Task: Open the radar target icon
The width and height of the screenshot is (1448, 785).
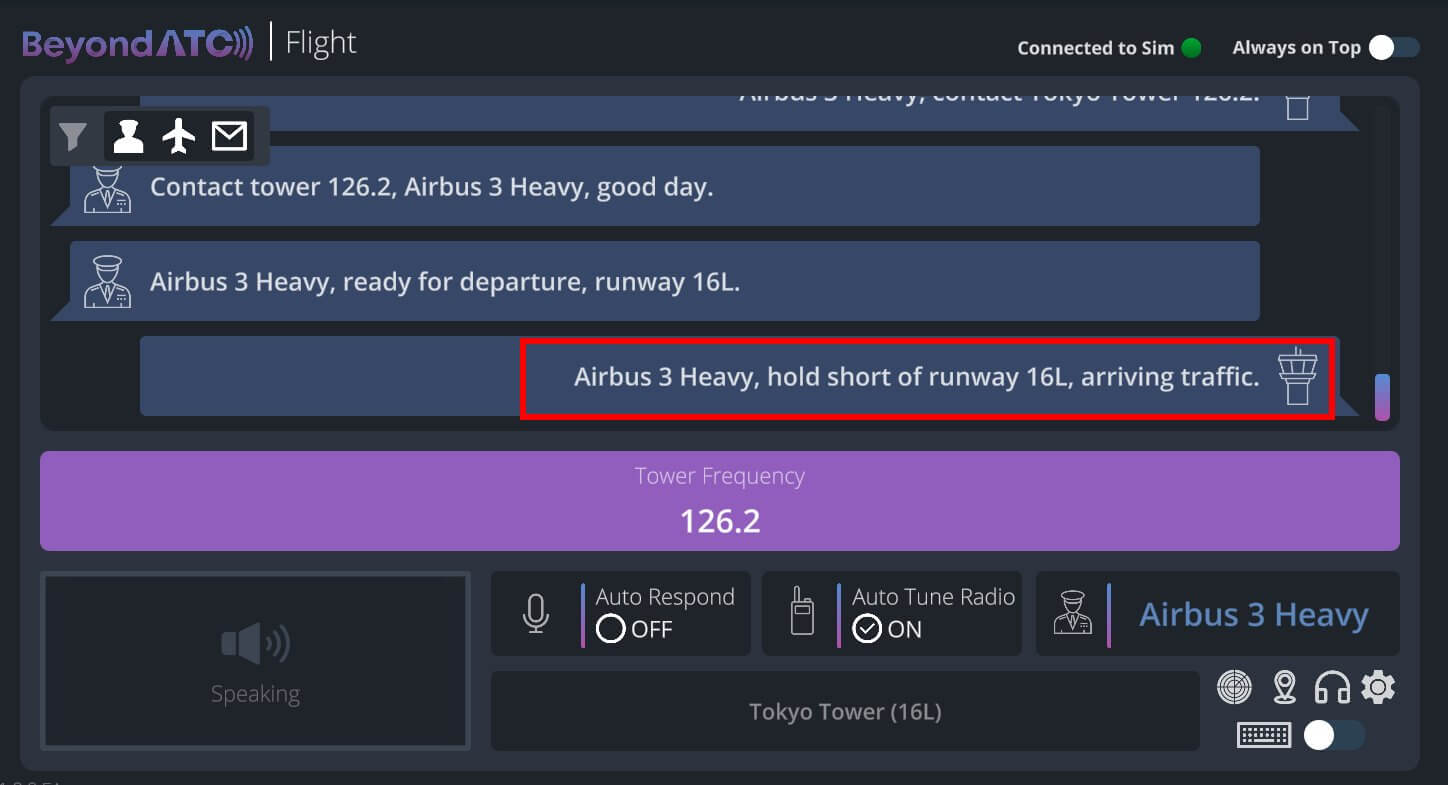Action: [x=1235, y=687]
